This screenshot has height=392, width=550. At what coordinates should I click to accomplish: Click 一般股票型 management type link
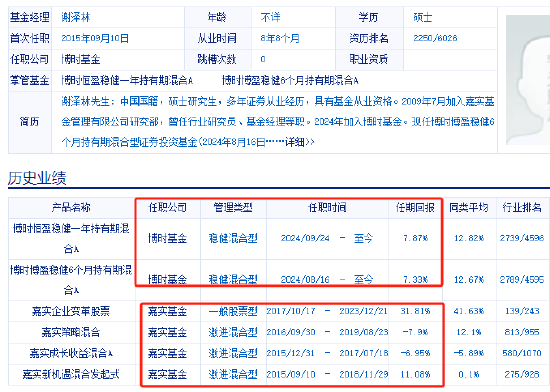pyautogui.click(x=233, y=311)
